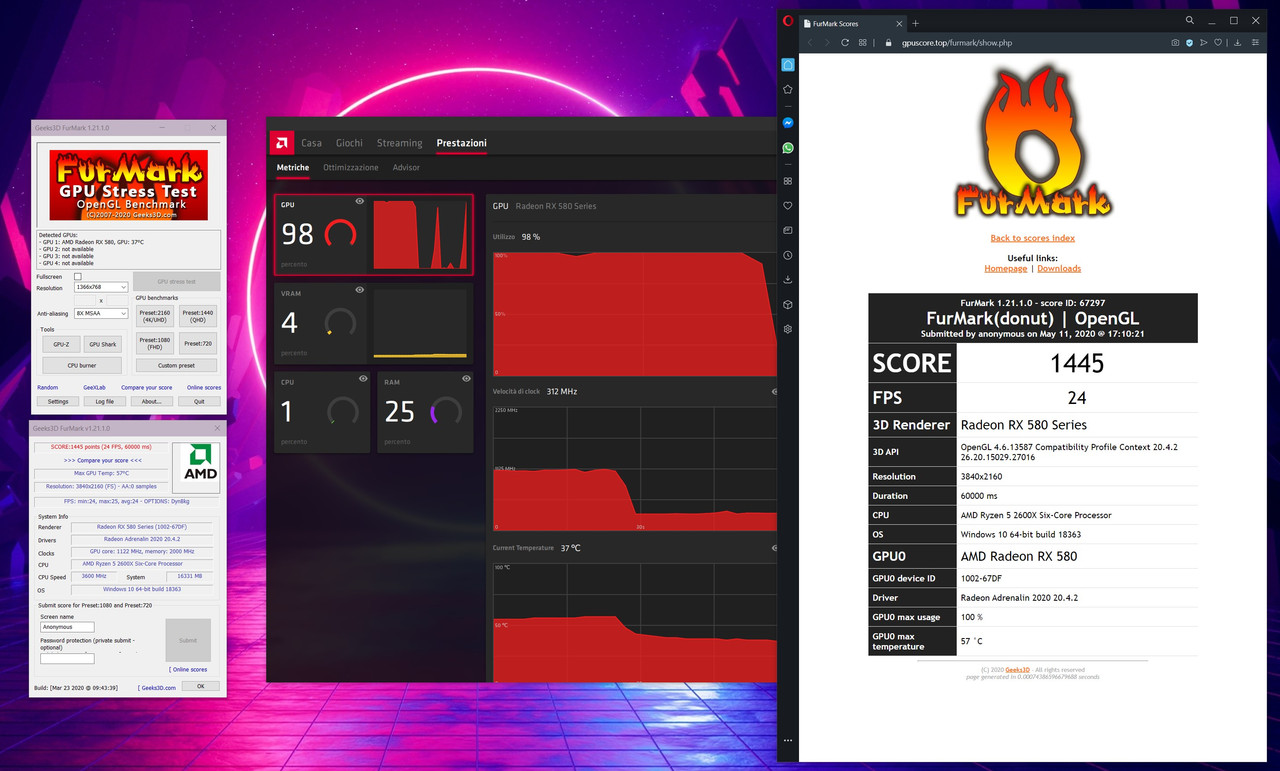Image resolution: width=1280 pixels, height=771 pixels.
Task: Click the Back to scores index link
Action: click(x=1032, y=237)
